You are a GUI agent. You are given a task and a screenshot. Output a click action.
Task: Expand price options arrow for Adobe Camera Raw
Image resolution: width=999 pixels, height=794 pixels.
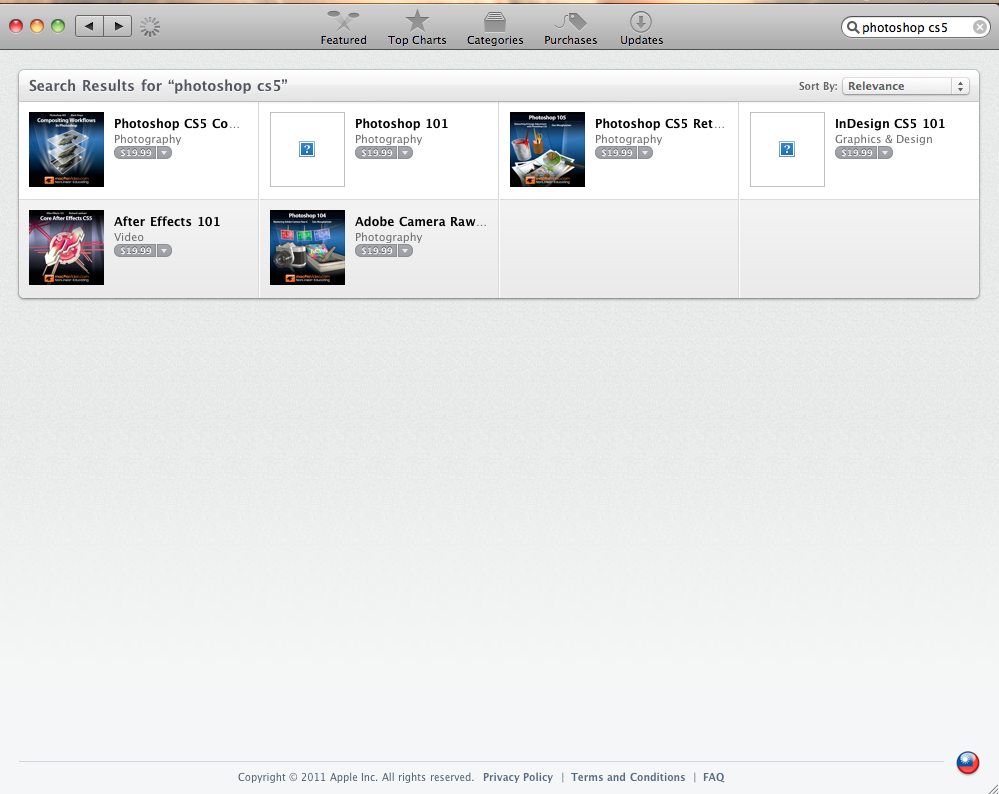(405, 251)
